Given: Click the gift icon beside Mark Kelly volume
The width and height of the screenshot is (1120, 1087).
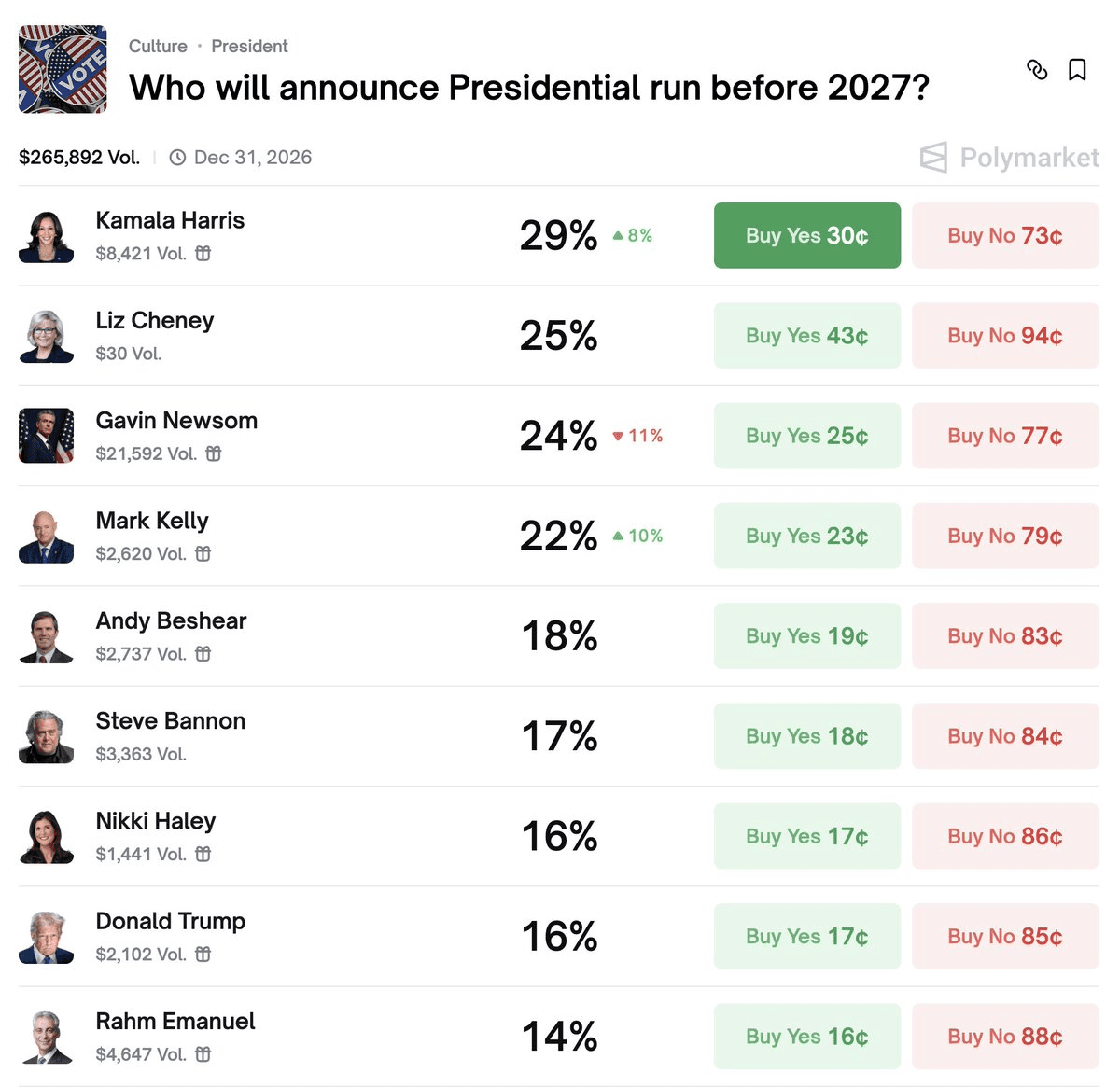Looking at the screenshot, I should 203,553.
